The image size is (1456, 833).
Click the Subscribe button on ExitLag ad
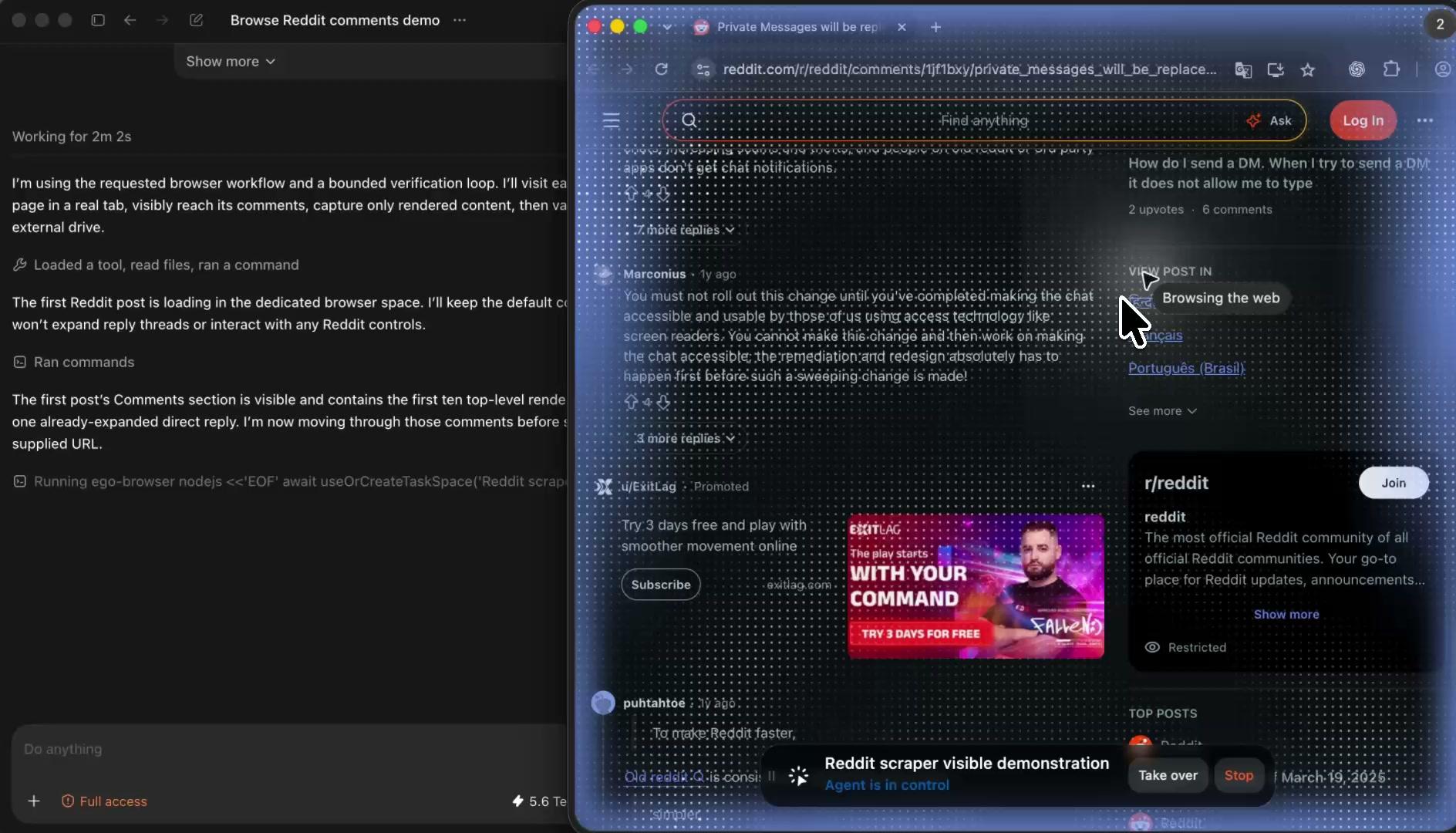click(x=661, y=585)
